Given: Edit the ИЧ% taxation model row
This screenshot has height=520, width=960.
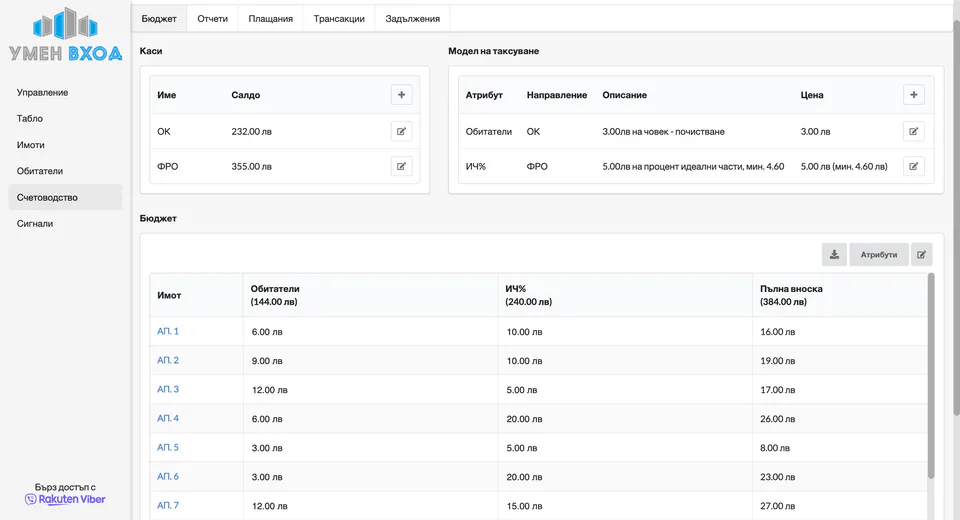Looking at the screenshot, I should [913, 166].
